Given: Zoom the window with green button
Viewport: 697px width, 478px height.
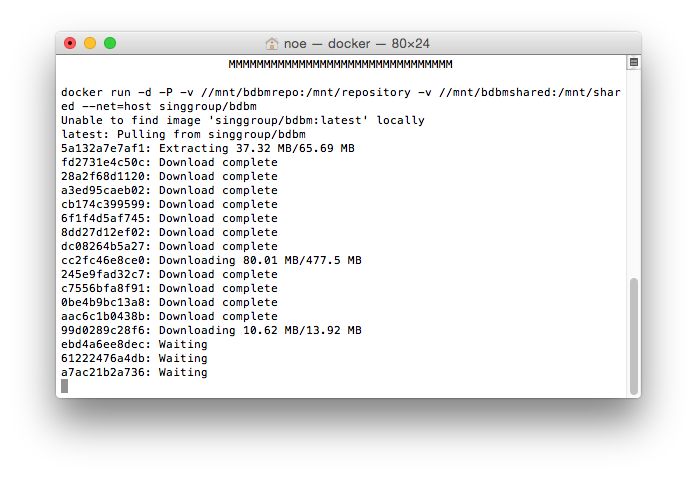Looking at the screenshot, I should 110,43.
